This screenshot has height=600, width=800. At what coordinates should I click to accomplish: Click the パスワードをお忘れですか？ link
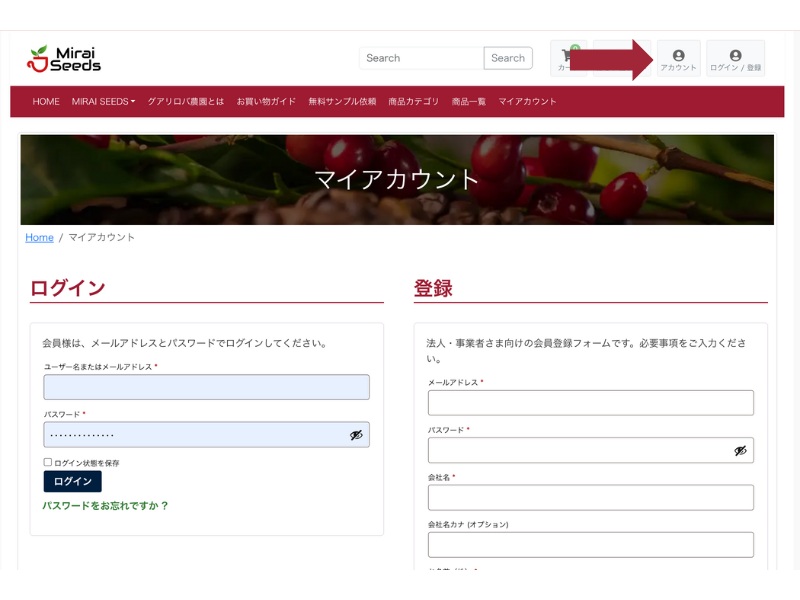click(x=106, y=506)
